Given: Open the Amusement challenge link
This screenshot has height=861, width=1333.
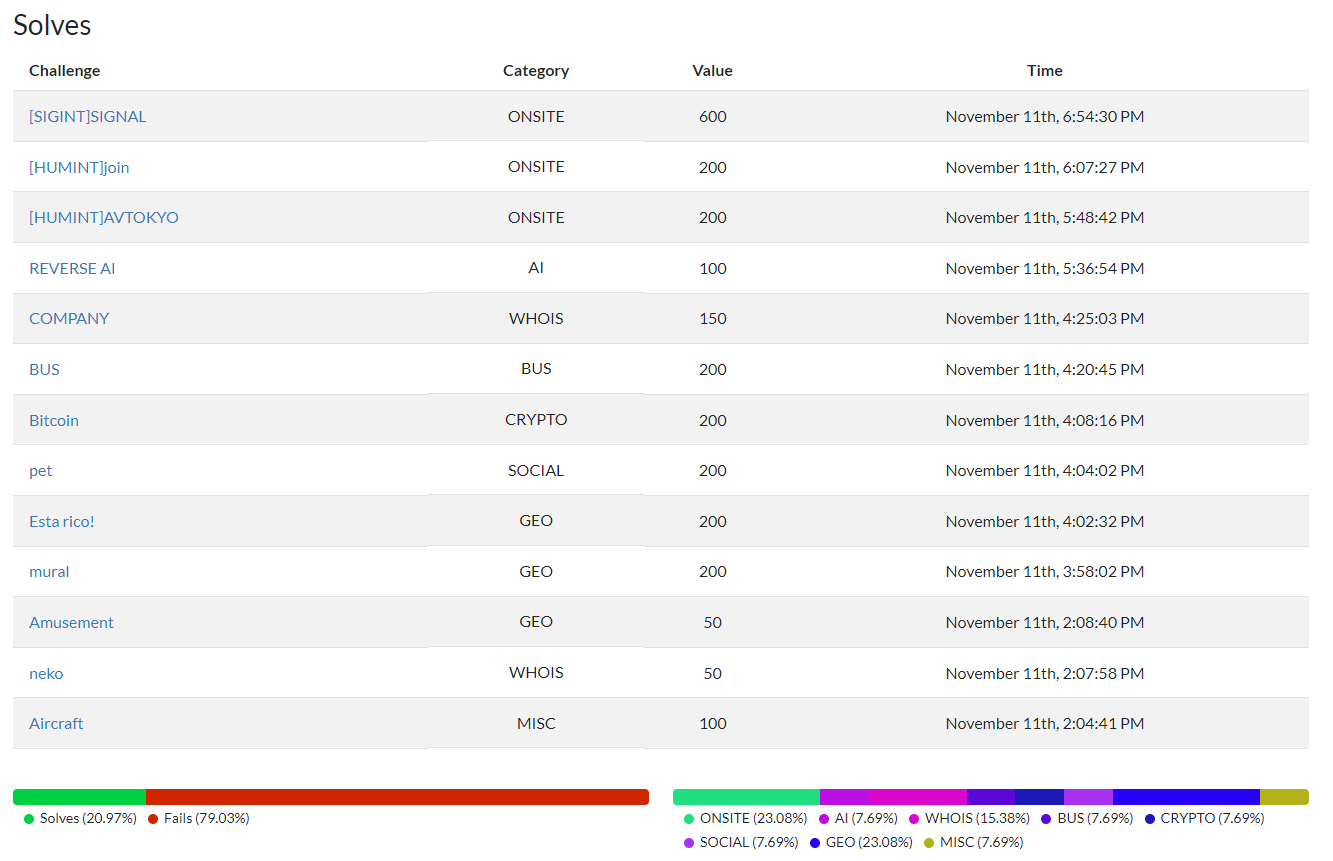Looking at the screenshot, I should pos(71,622).
